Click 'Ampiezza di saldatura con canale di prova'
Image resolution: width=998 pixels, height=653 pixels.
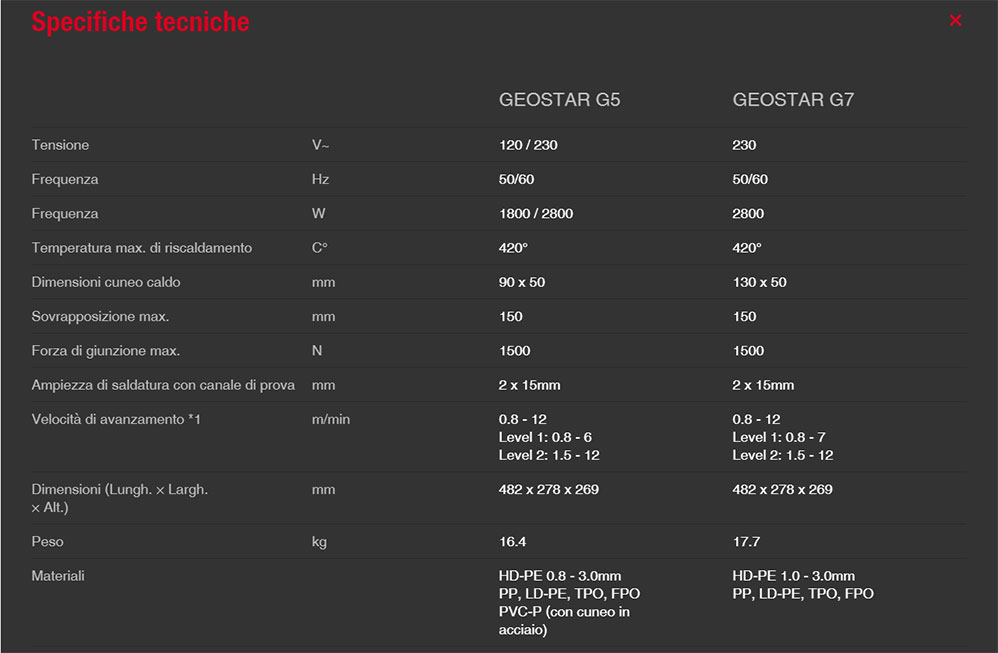point(163,386)
